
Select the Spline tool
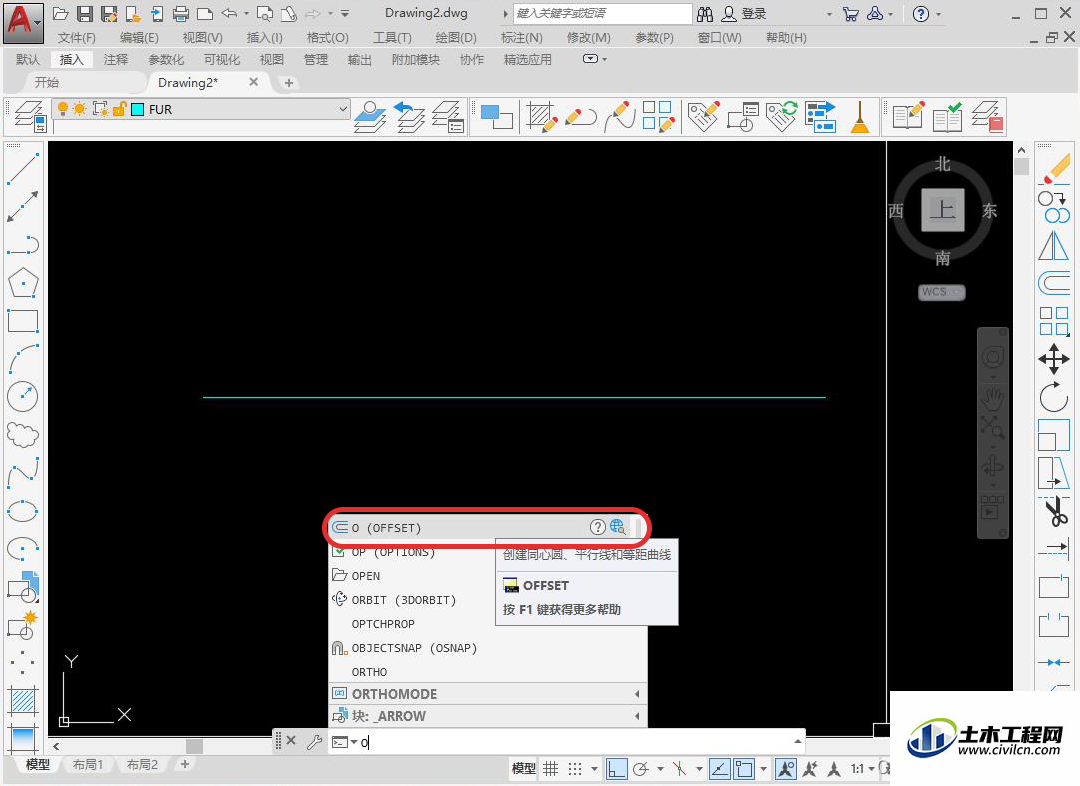[23, 473]
